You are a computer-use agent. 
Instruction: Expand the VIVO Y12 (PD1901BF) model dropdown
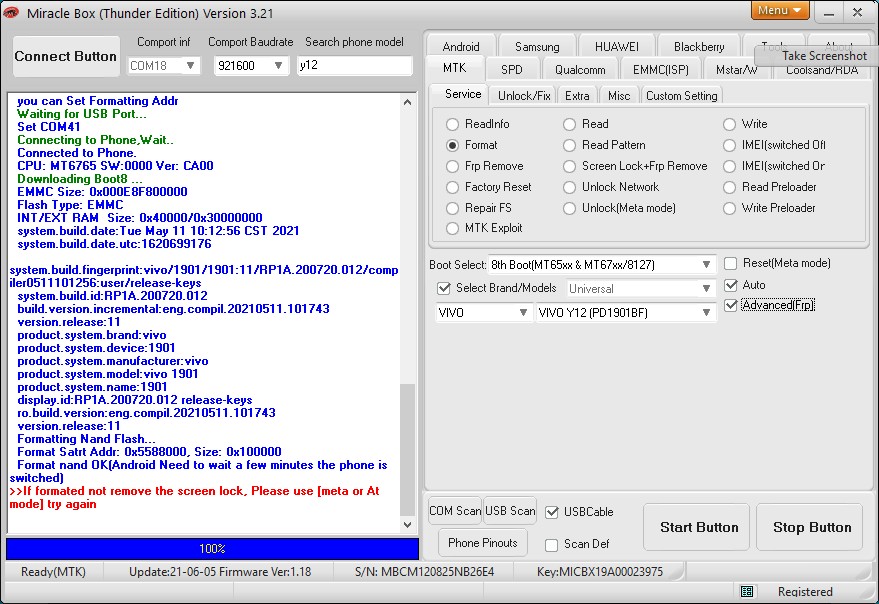coord(706,312)
